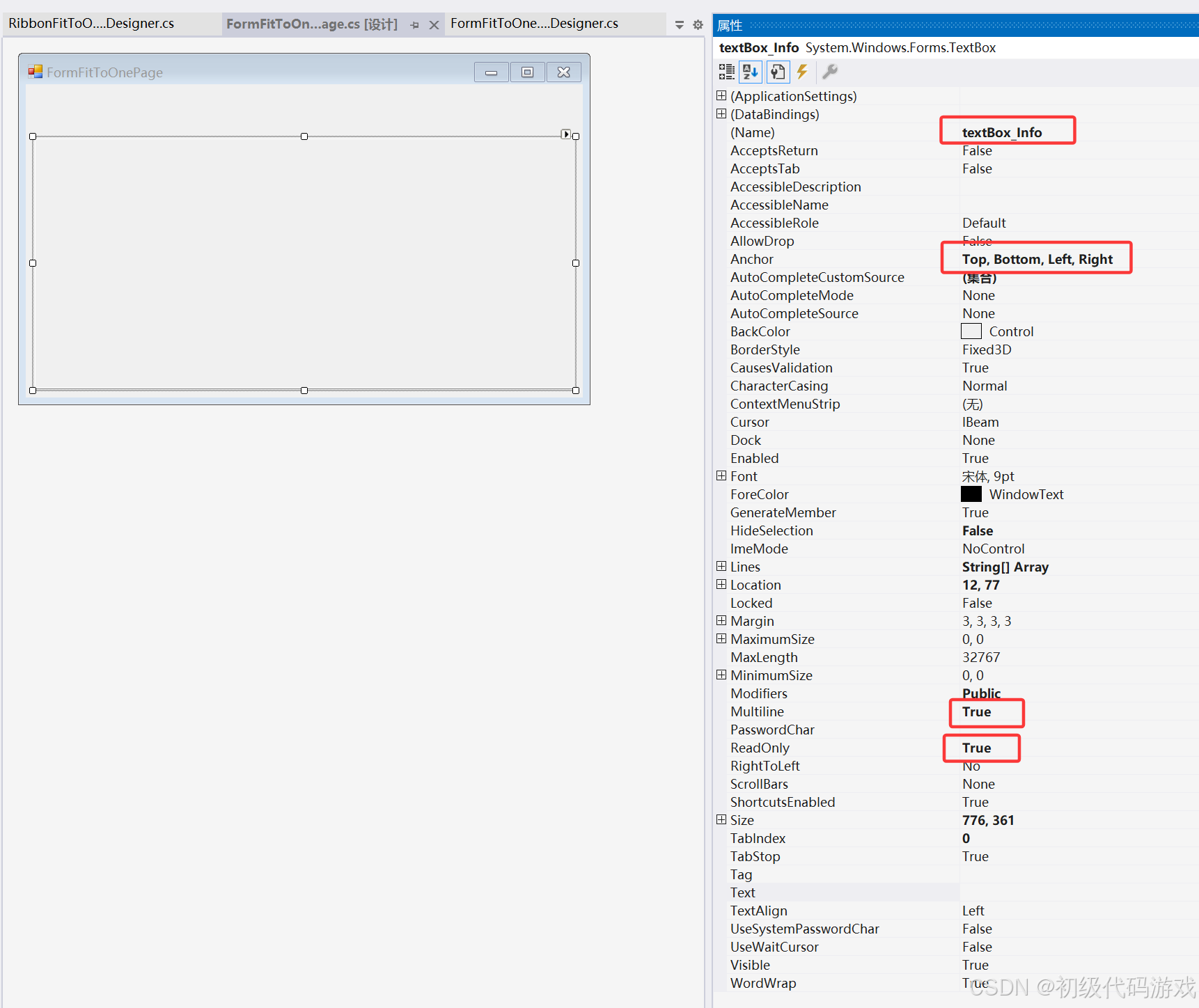The width and height of the screenshot is (1199, 1008).
Task: Click the top-center resize handle of the textbox
Action: click(x=304, y=136)
